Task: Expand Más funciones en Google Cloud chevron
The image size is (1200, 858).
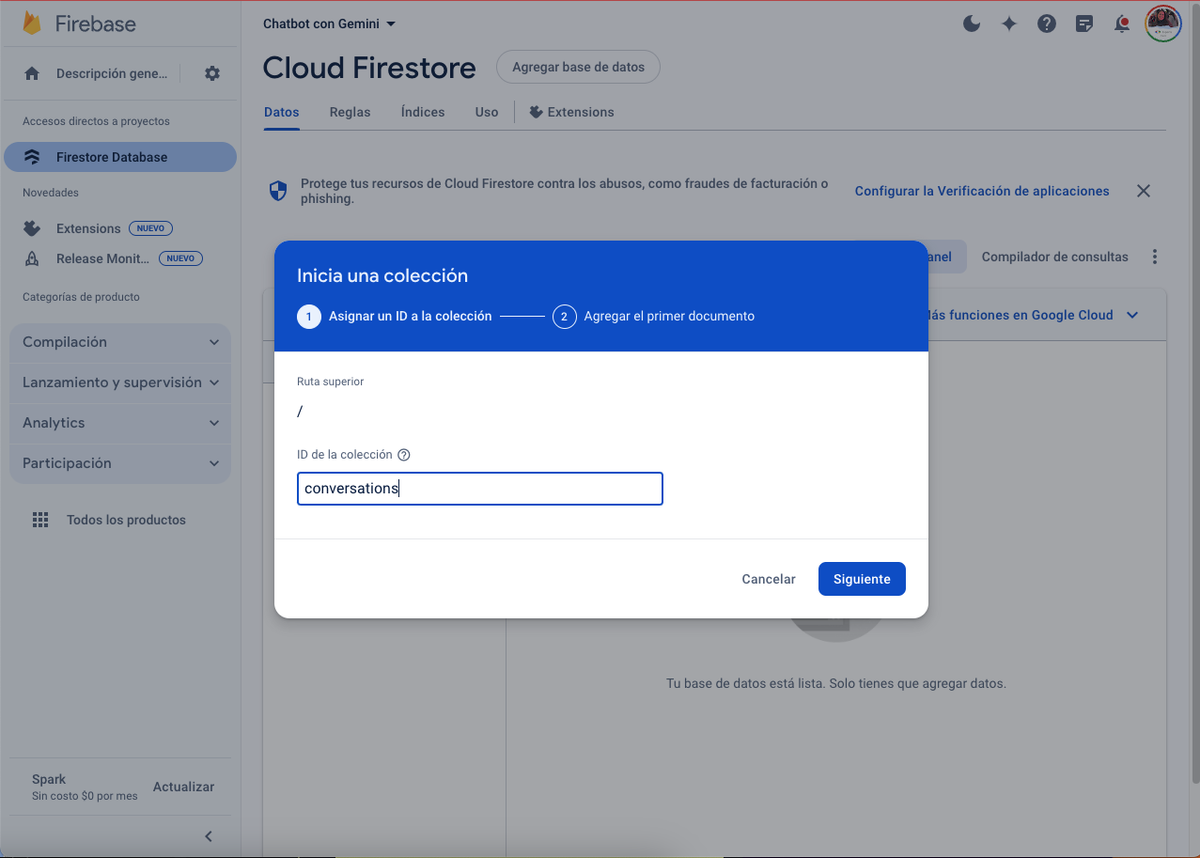Action: pos(1133,315)
